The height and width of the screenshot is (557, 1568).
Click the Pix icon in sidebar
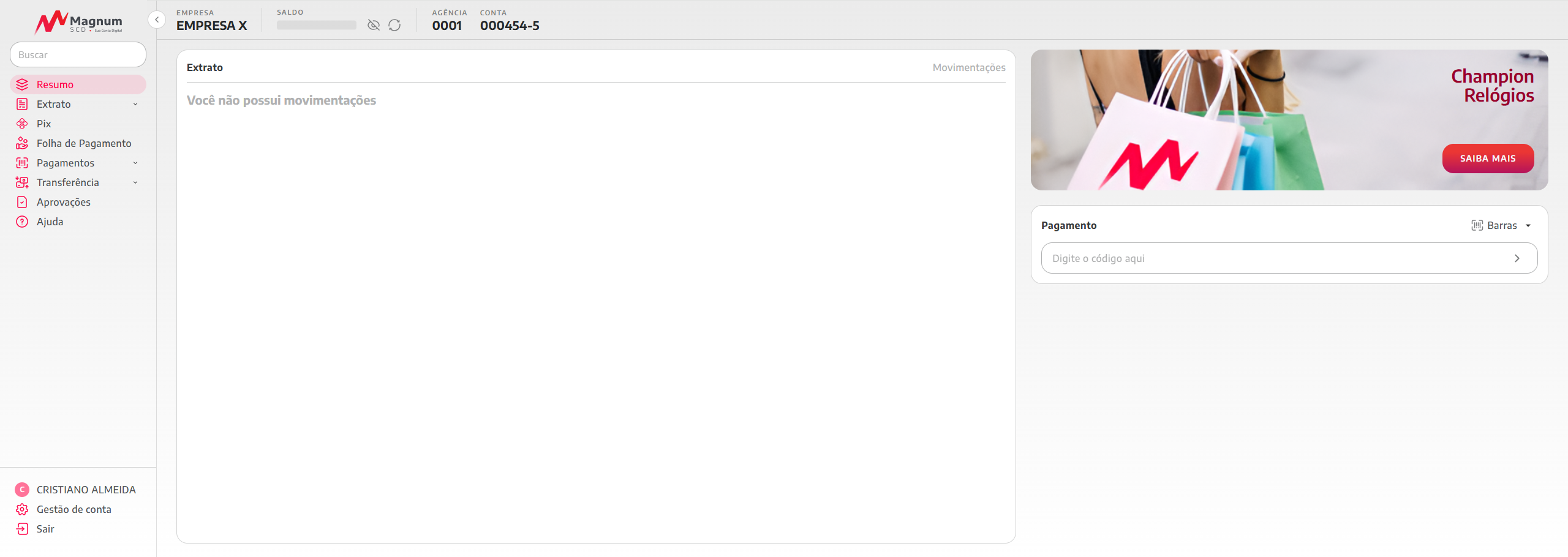pos(22,124)
